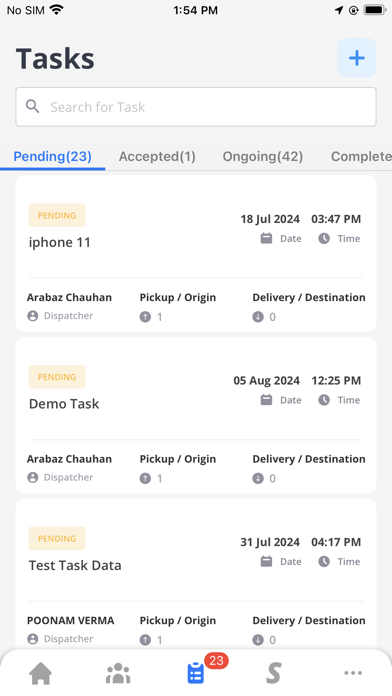Focus the Search for Task field

pos(196,107)
